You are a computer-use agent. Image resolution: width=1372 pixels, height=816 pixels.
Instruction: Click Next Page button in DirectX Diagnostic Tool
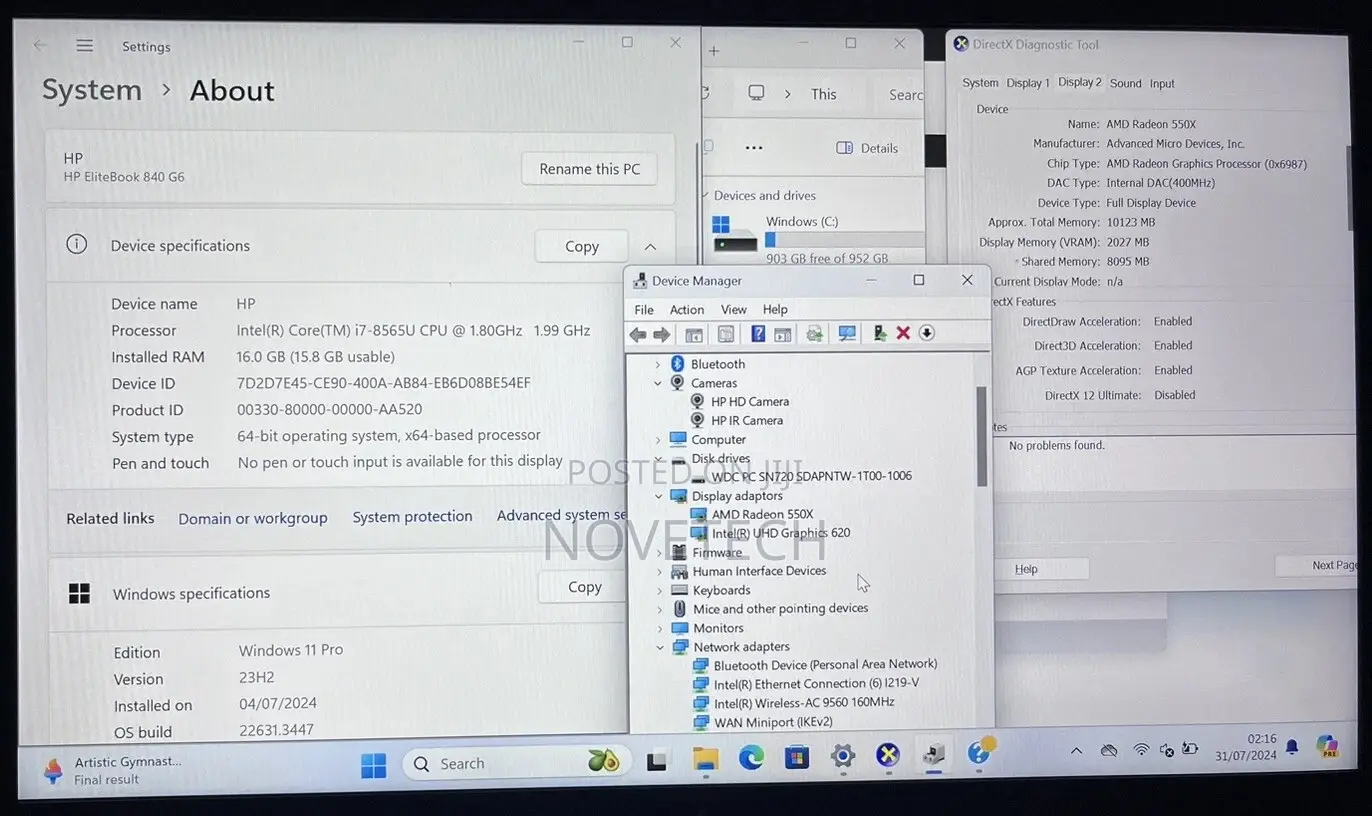(1316, 566)
